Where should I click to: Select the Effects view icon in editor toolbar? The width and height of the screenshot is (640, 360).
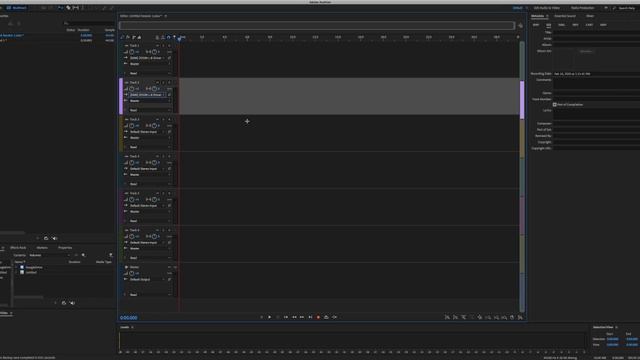(128, 37)
